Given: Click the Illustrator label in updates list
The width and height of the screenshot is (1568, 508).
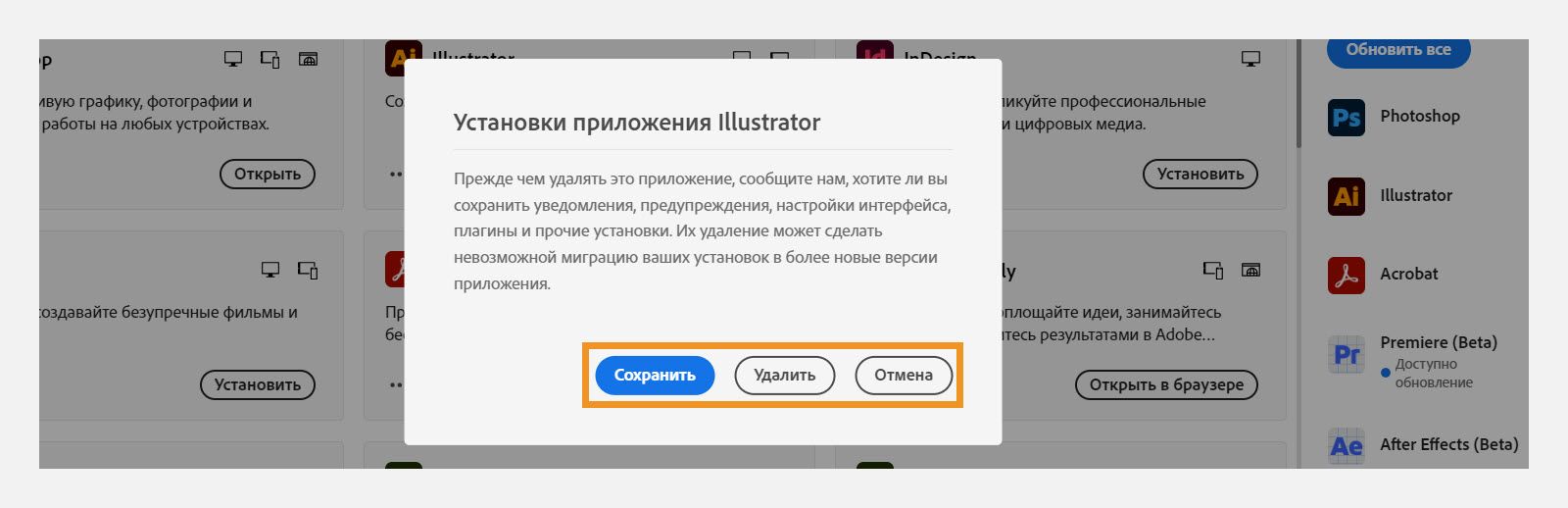Looking at the screenshot, I should [1416, 195].
